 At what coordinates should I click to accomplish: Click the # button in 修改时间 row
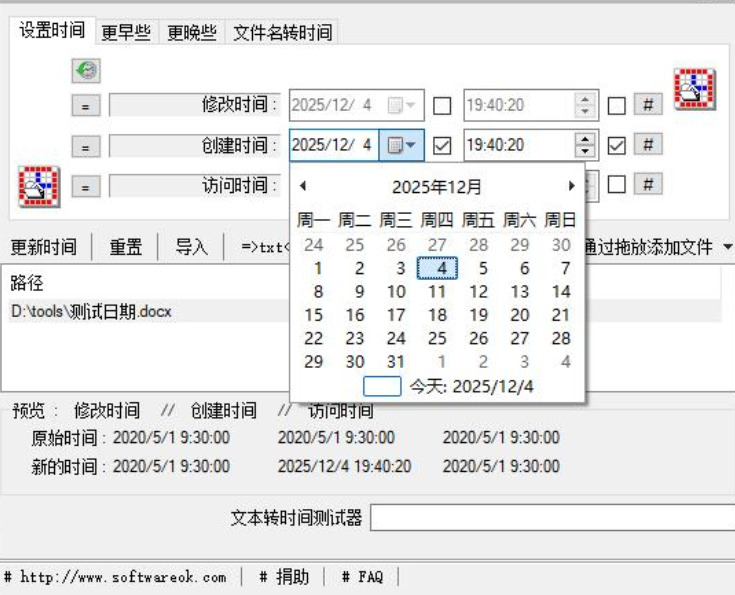648,104
